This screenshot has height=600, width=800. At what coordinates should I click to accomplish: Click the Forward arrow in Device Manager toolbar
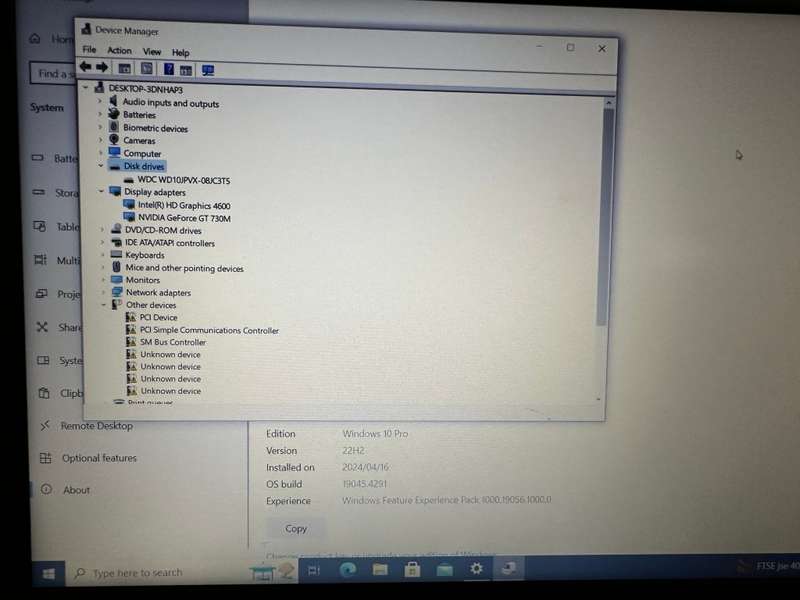pos(102,67)
